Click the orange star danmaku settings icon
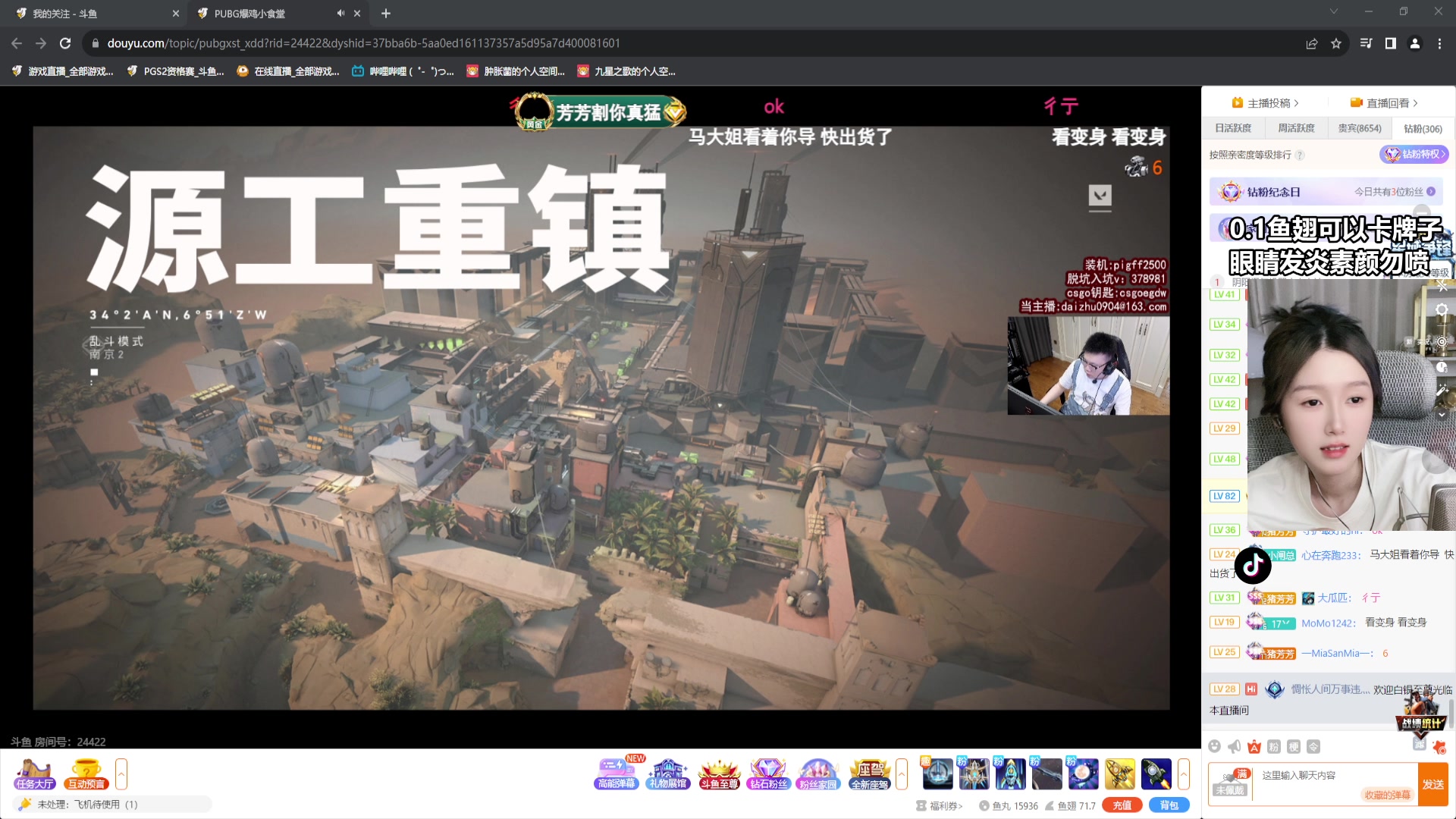 click(1439, 747)
